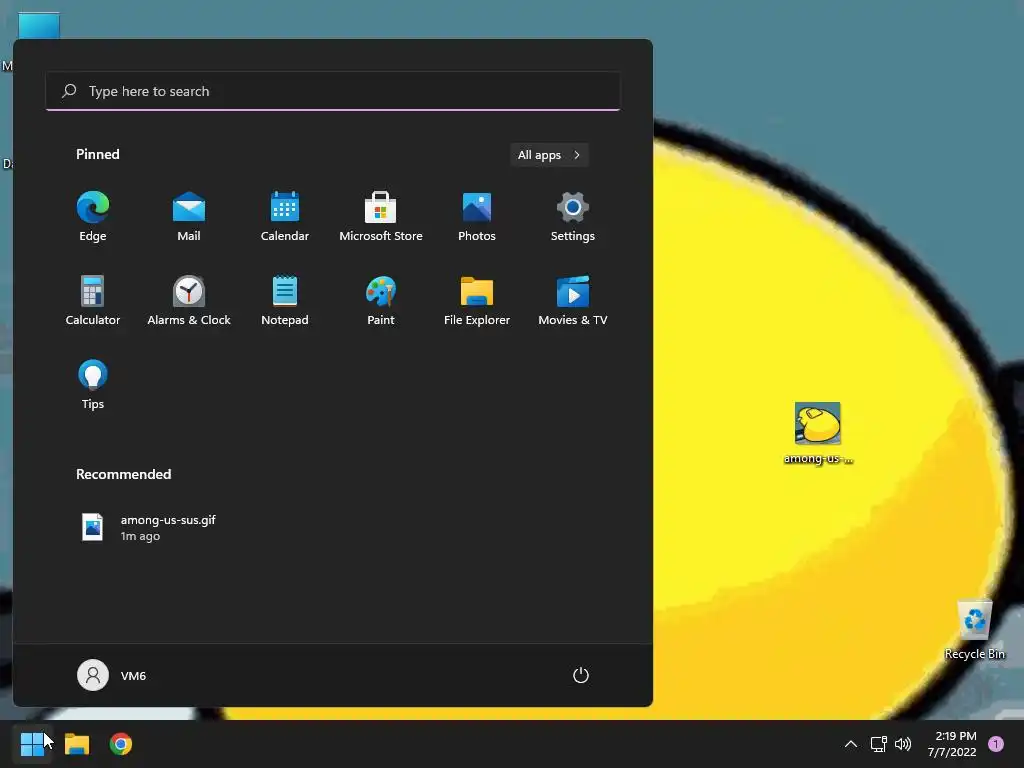Launch Notepad
Viewport: 1024px width, 768px height.
pyautogui.click(x=285, y=300)
